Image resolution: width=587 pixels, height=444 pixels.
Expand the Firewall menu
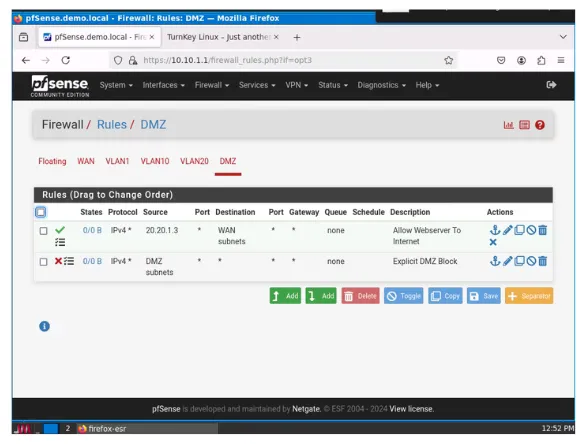212,85
